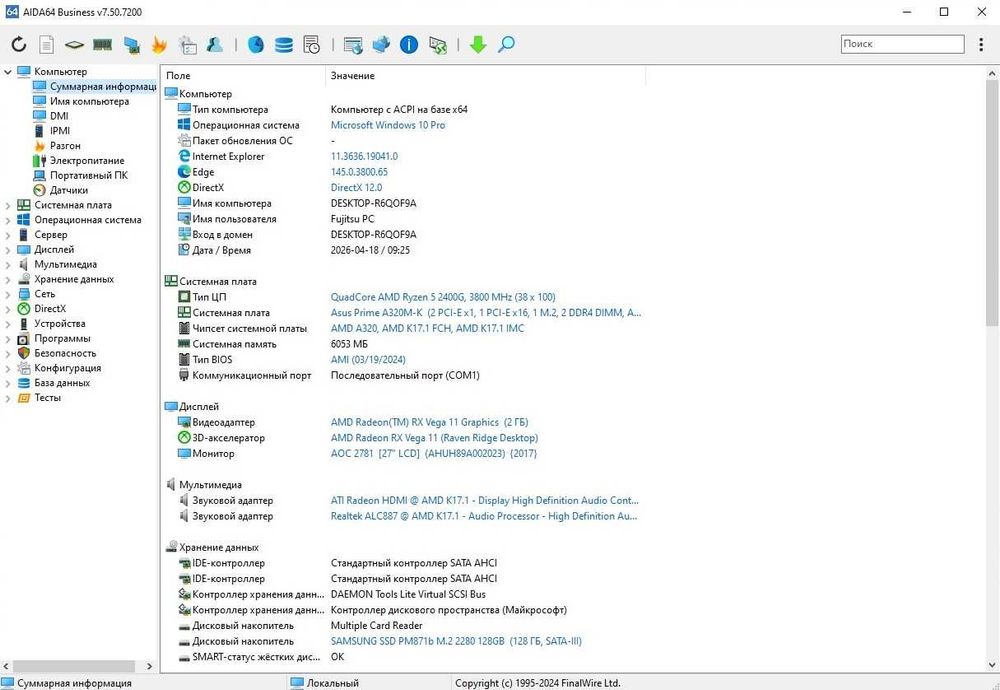
Task: Select Суммарная информация in the tree
Action: click(x=103, y=86)
